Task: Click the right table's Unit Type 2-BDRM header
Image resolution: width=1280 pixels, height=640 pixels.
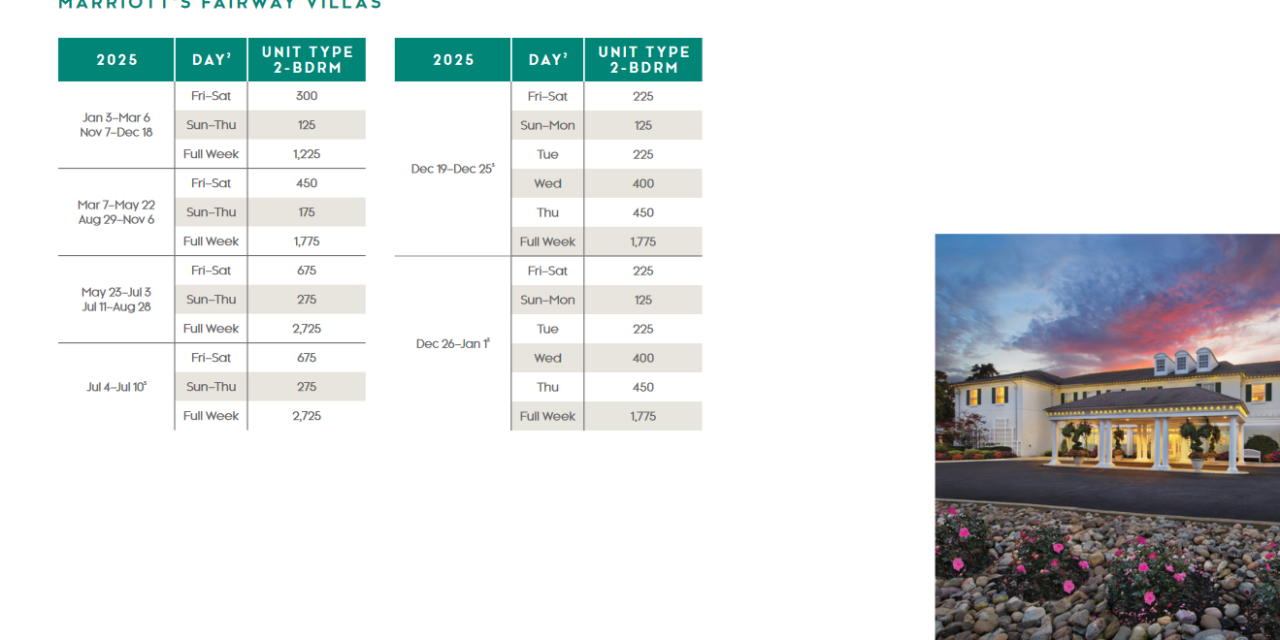Action: tap(644, 60)
